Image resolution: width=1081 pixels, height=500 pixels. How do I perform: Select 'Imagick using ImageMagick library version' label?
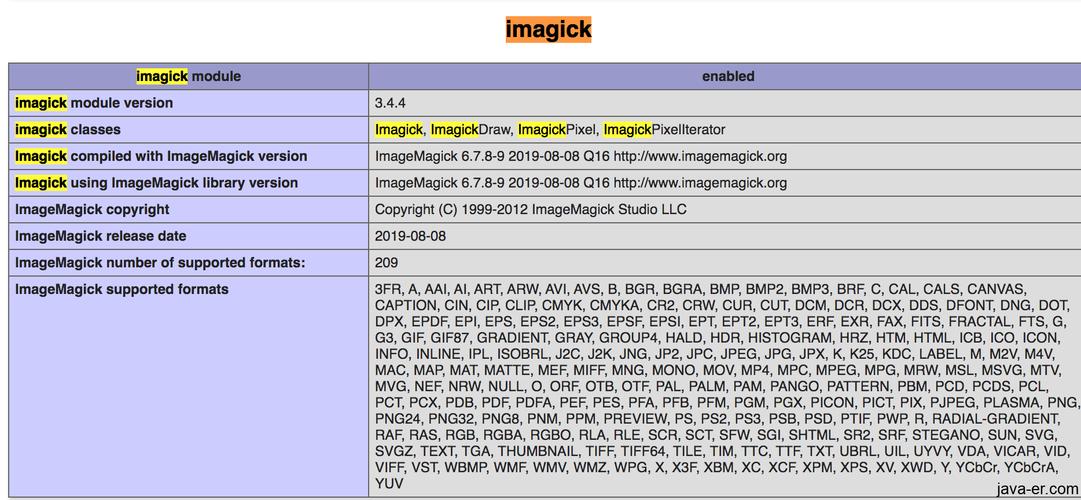(156, 183)
